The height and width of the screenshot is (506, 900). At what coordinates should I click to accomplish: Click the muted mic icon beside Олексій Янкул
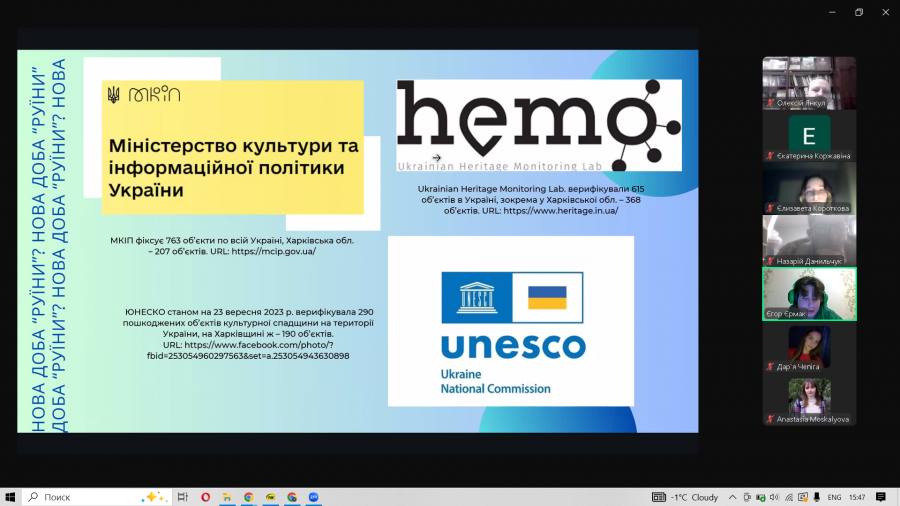(770, 103)
